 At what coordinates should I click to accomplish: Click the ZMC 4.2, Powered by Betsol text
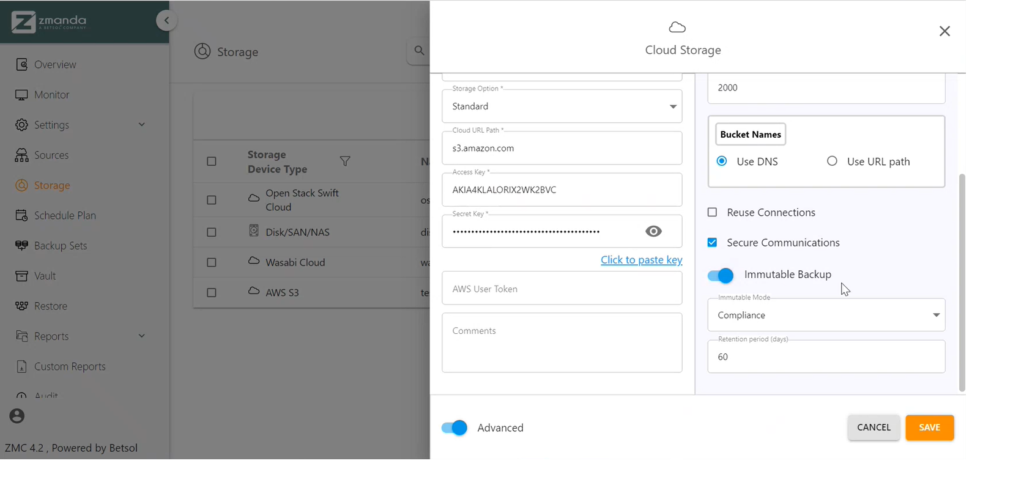pyautogui.click(x=71, y=448)
